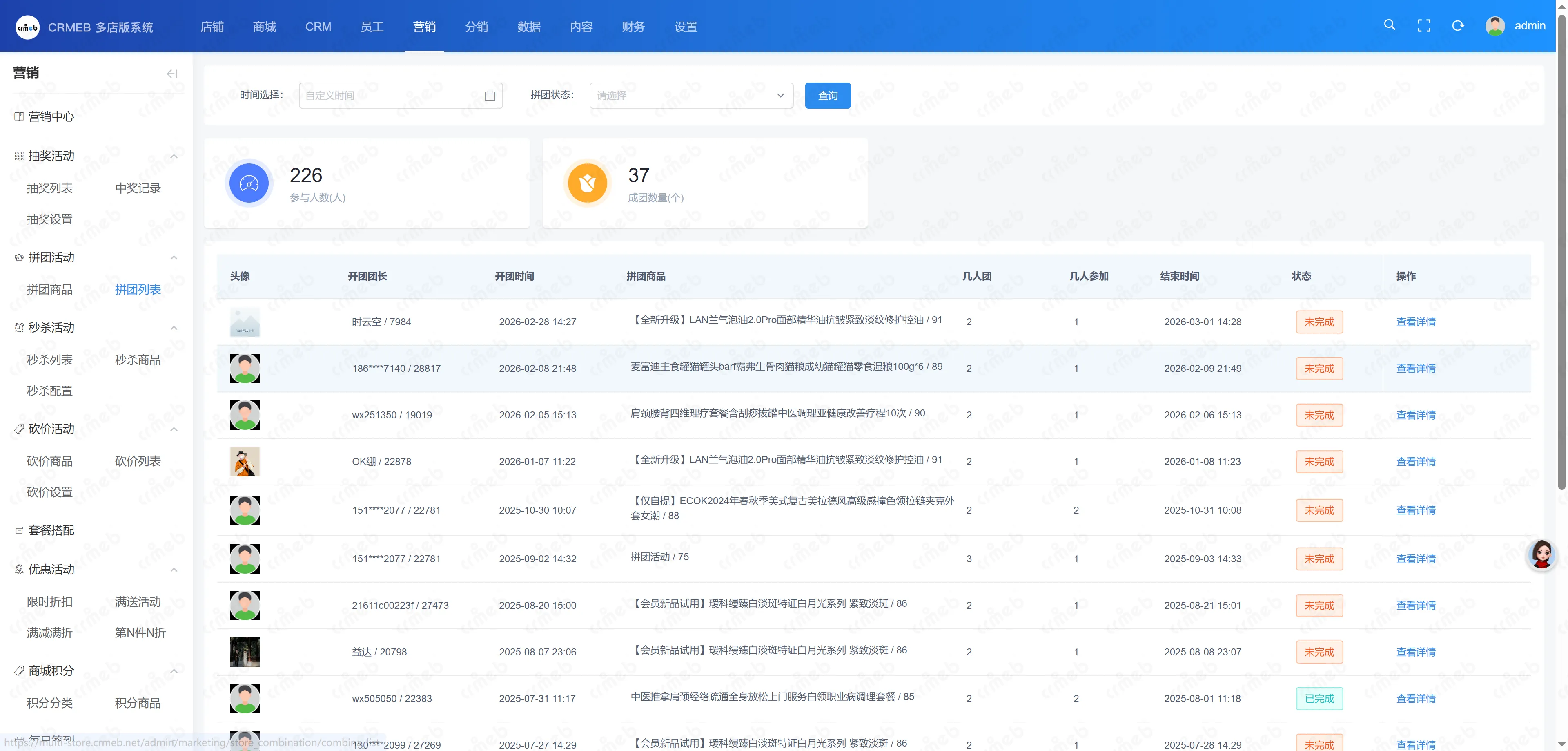Click 已完成 status tag of wx505050 row

1319,699
